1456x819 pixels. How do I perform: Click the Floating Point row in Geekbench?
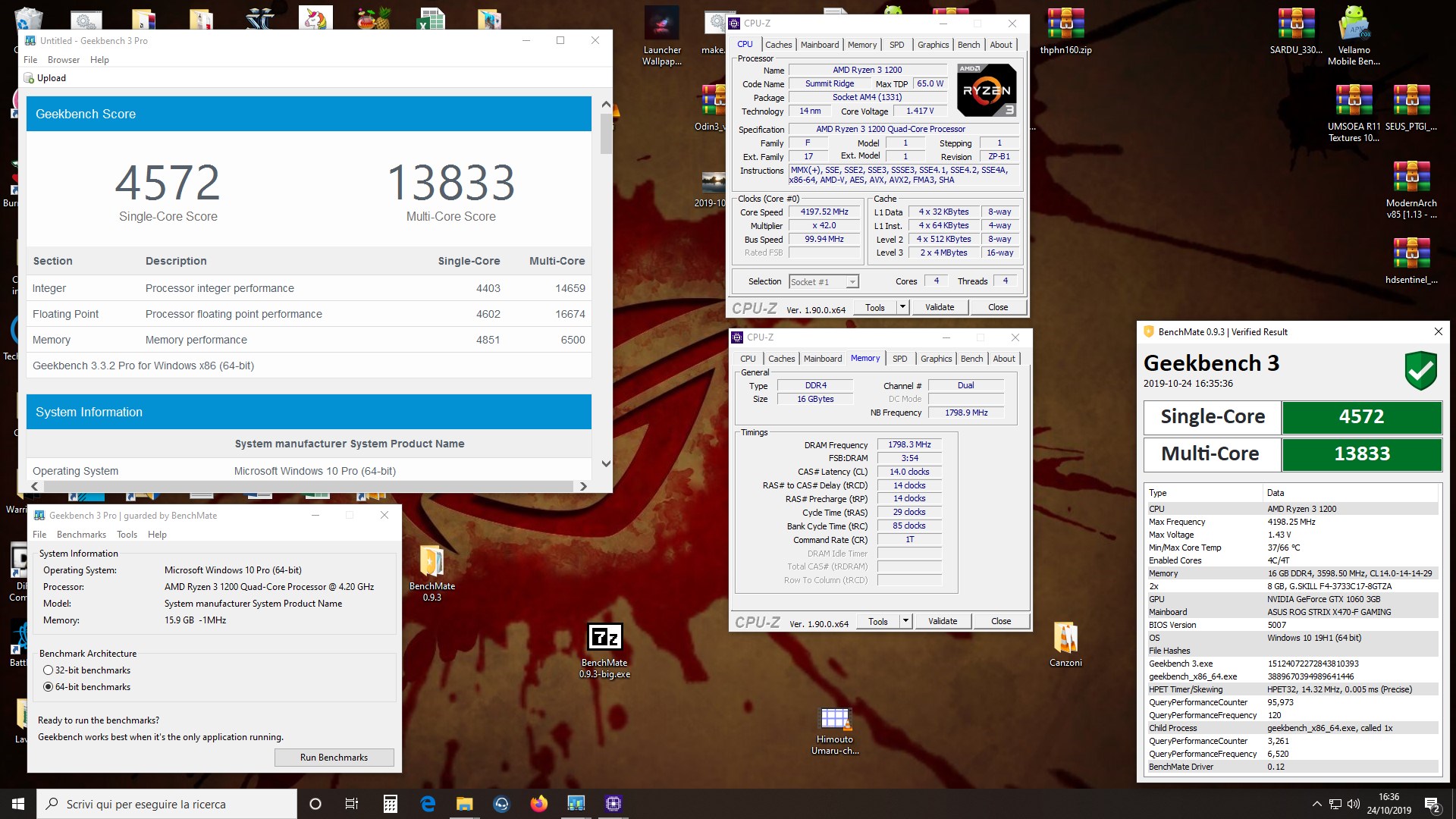(309, 314)
